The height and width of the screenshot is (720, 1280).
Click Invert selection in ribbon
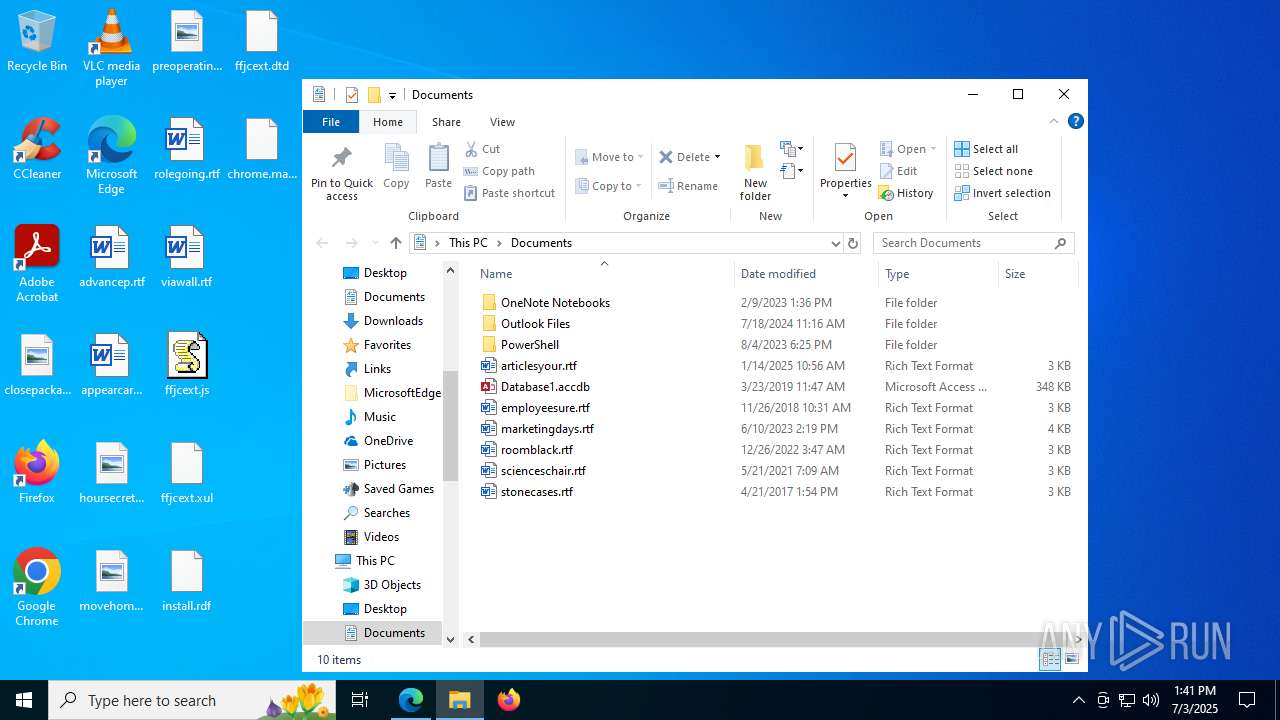1002,193
